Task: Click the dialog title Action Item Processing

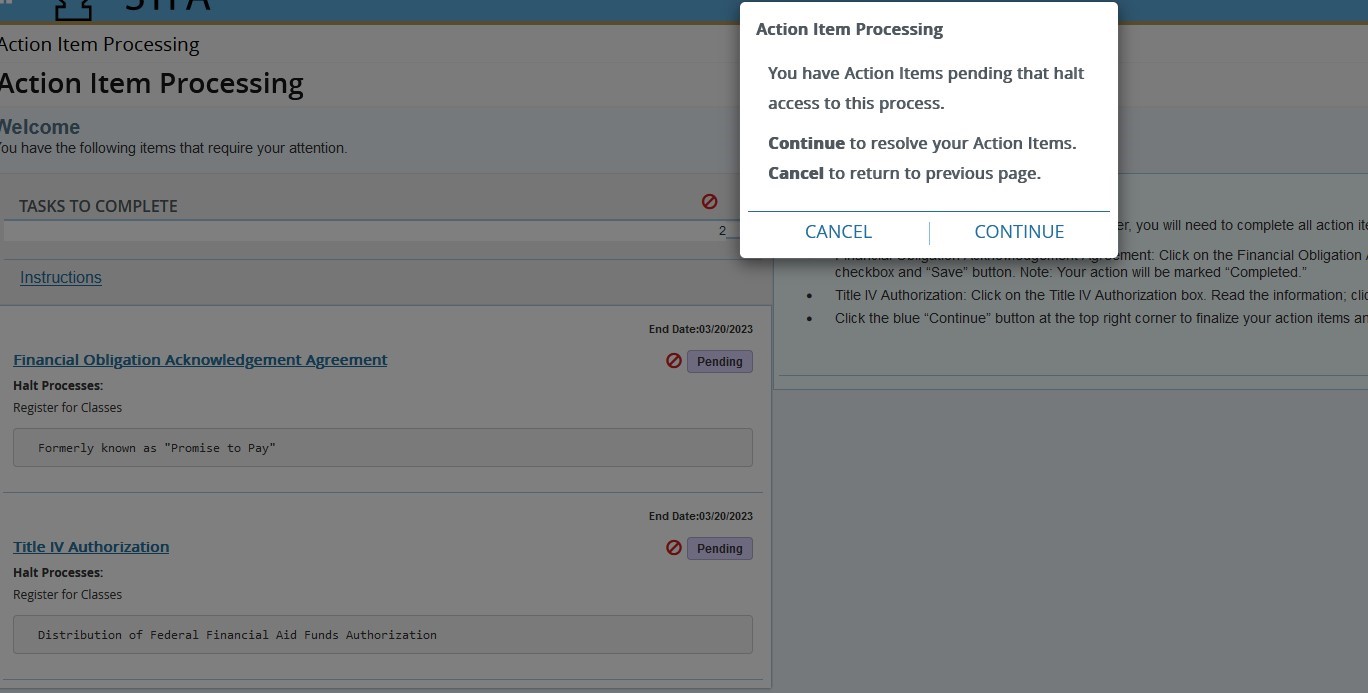Action: click(849, 29)
